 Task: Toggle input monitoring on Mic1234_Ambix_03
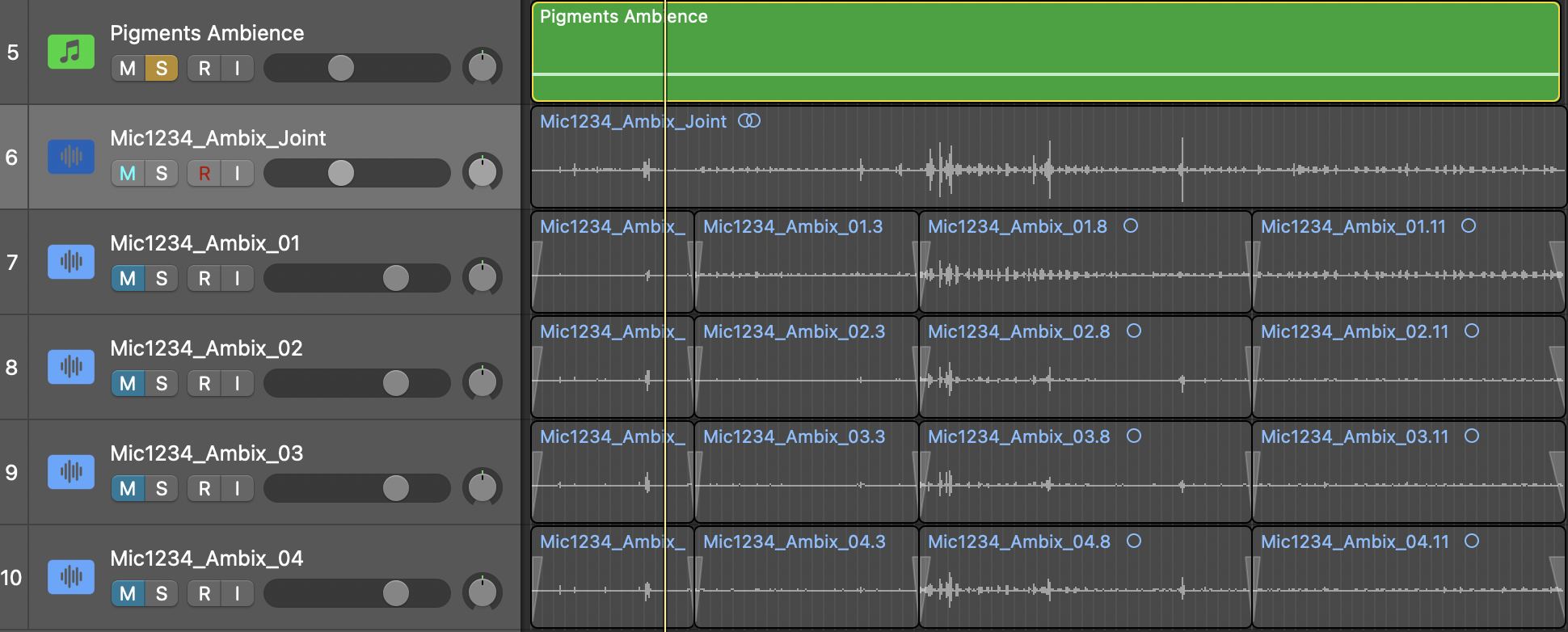coord(238,489)
